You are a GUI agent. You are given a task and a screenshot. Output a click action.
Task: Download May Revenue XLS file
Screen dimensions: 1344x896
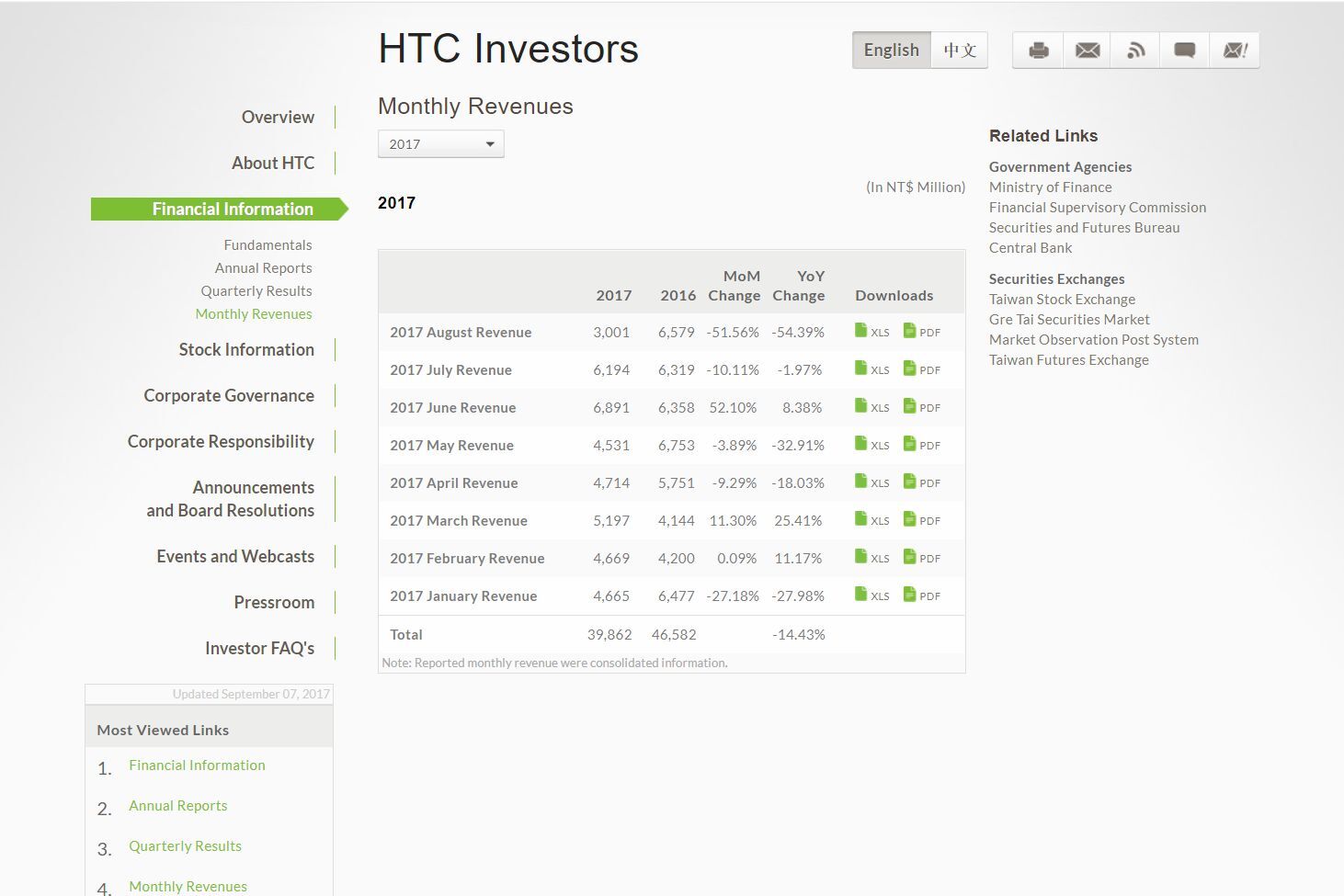tap(871, 444)
